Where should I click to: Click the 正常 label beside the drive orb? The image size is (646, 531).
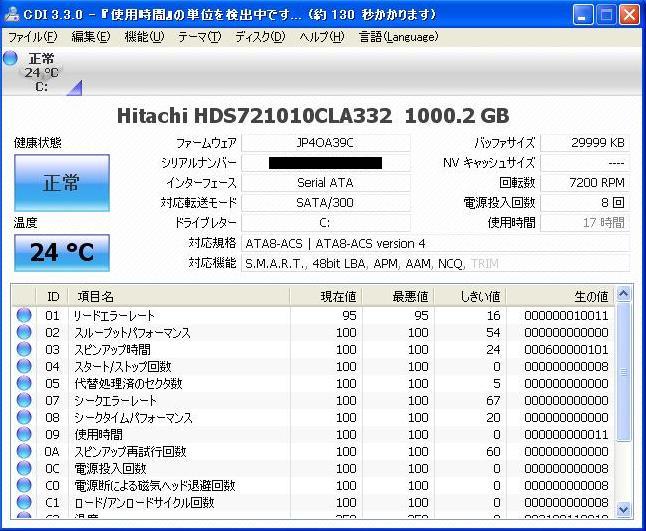tap(42, 58)
